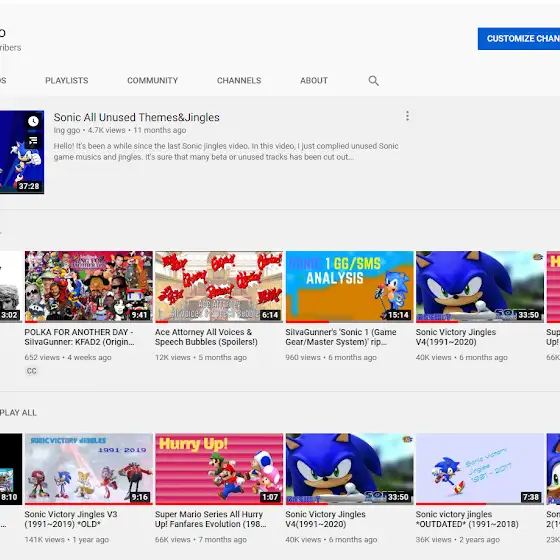Open the Channels tab
Image resolution: width=560 pixels, height=560 pixels.
239,80
